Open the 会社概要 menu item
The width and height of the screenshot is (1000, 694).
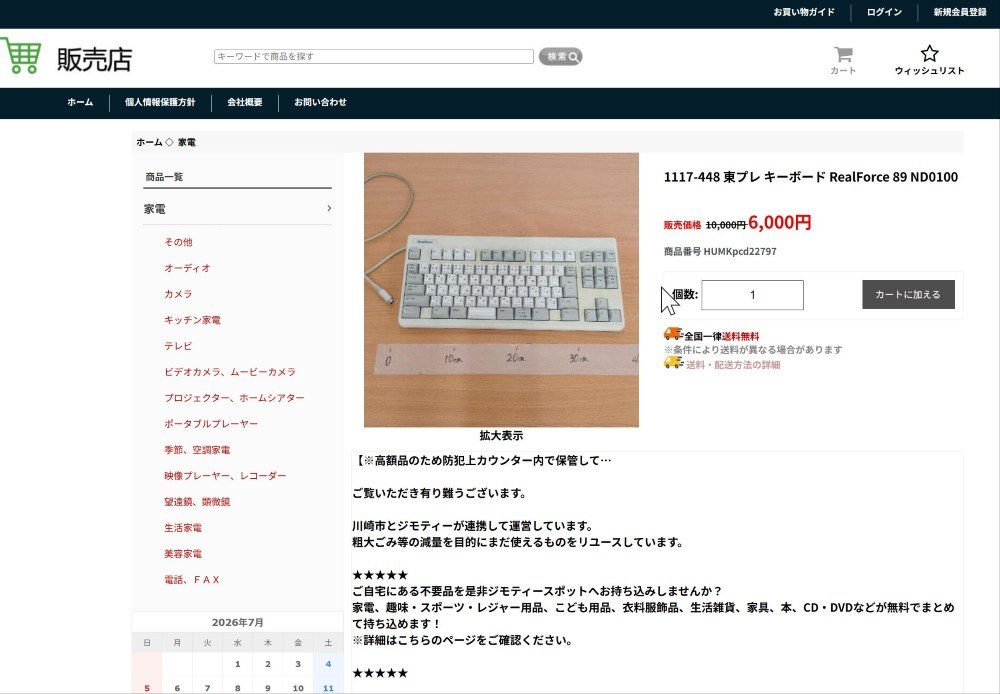coord(245,102)
